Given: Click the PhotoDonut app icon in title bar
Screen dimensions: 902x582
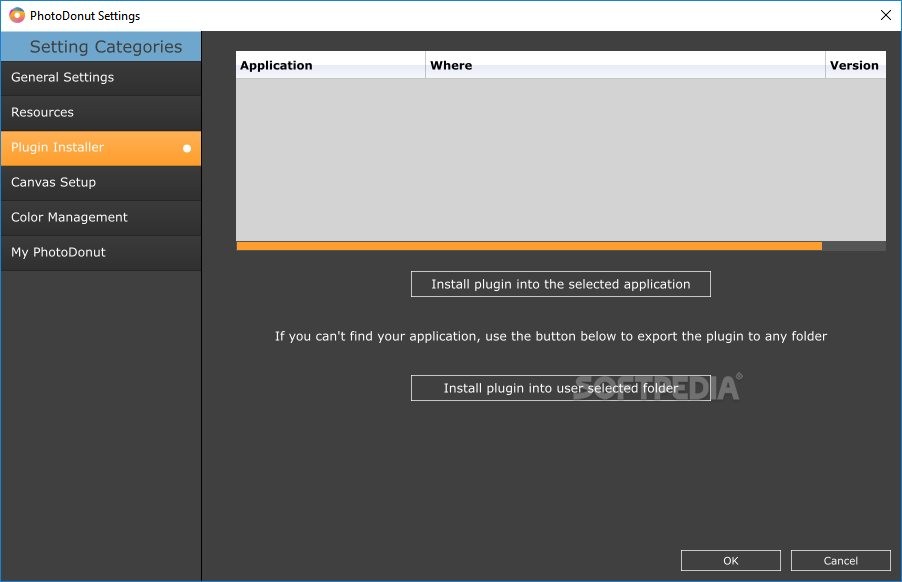Looking at the screenshot, I should click(17, 16).
